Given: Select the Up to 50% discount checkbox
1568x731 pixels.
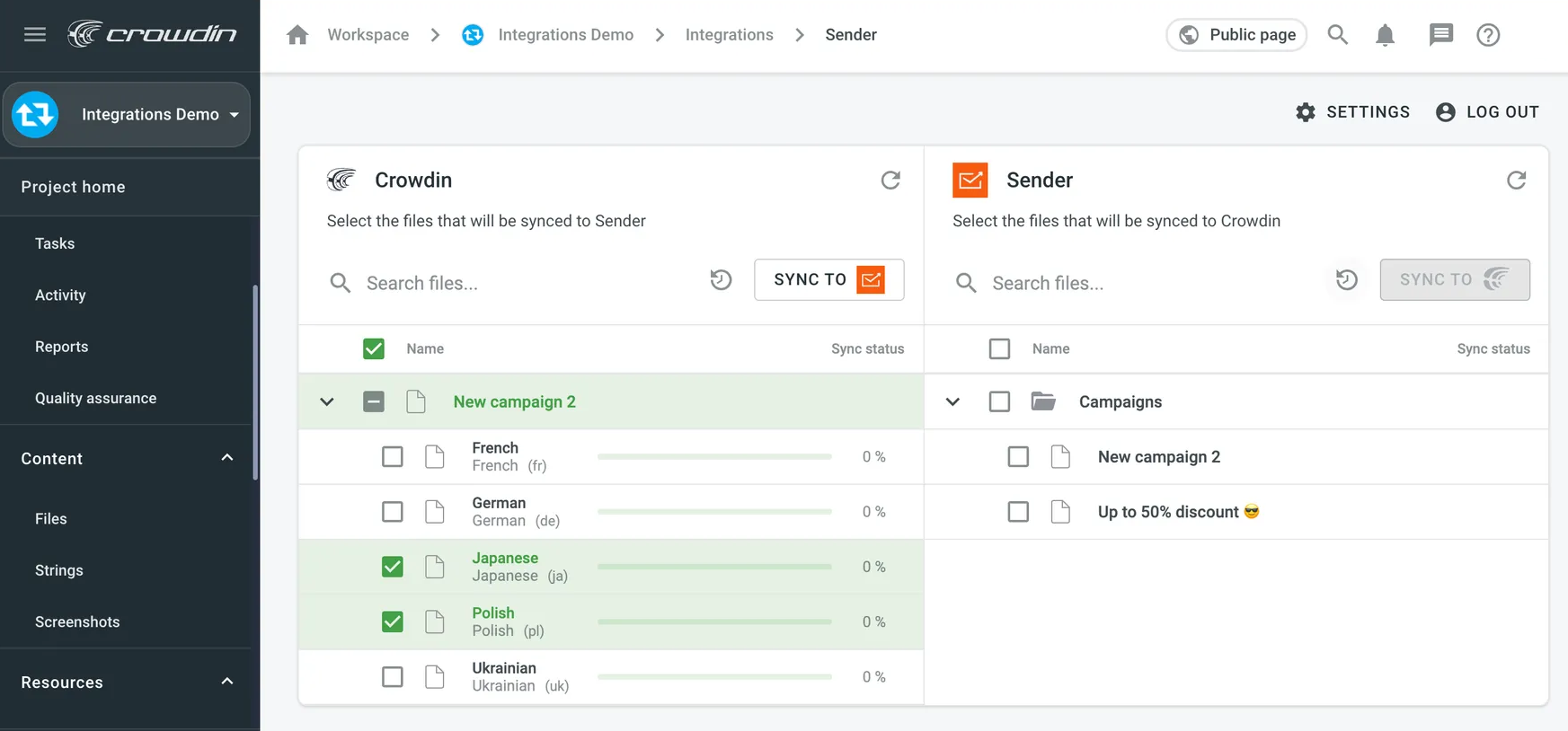Looking at the screenshot, I should (x=1018, y=512).
